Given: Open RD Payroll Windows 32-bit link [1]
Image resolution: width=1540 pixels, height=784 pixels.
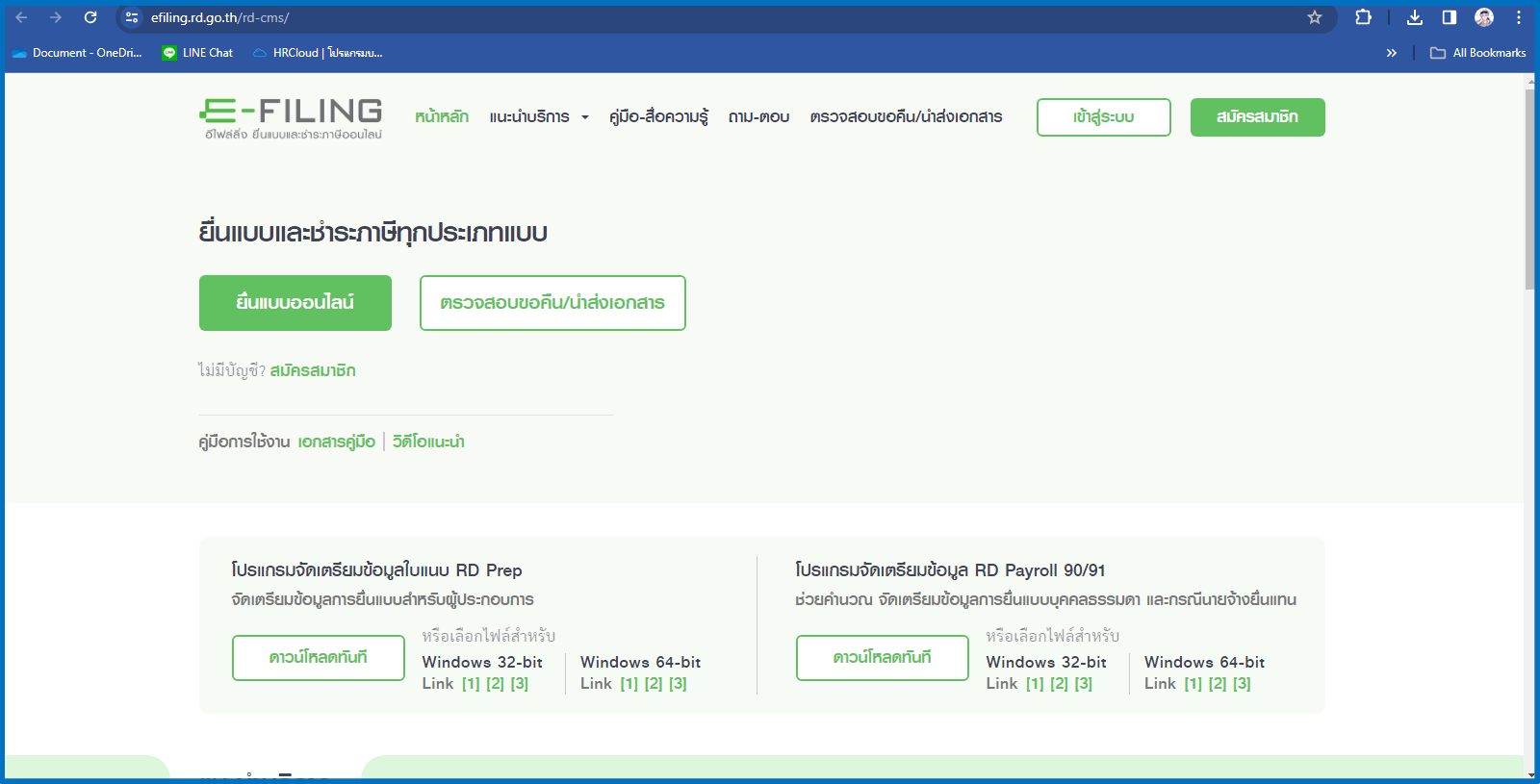Looking at the screenshot, I should click(x=1035, y=684).
